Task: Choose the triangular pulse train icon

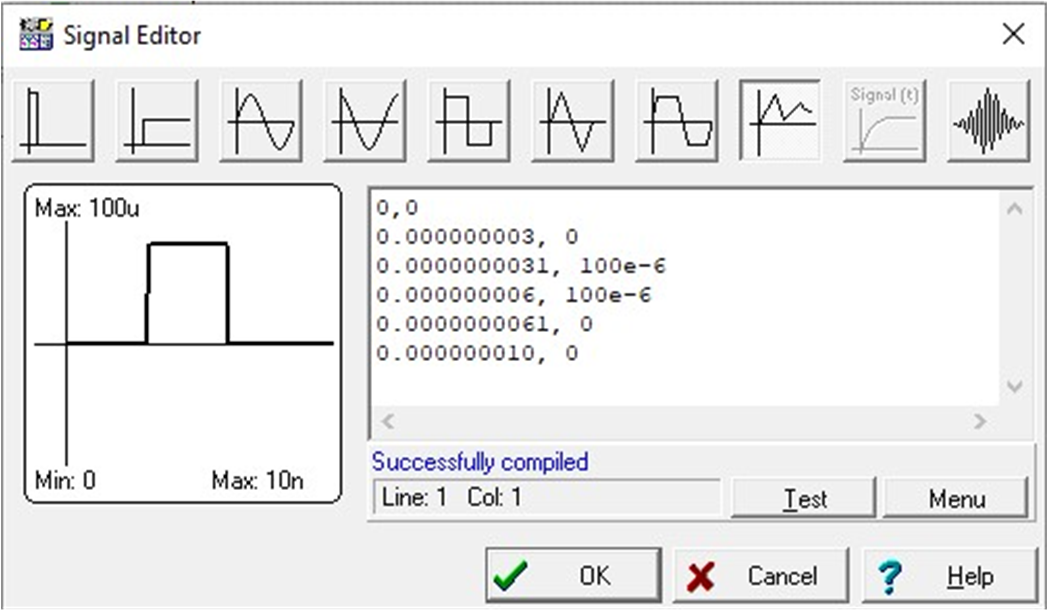Action: [572, 124]
